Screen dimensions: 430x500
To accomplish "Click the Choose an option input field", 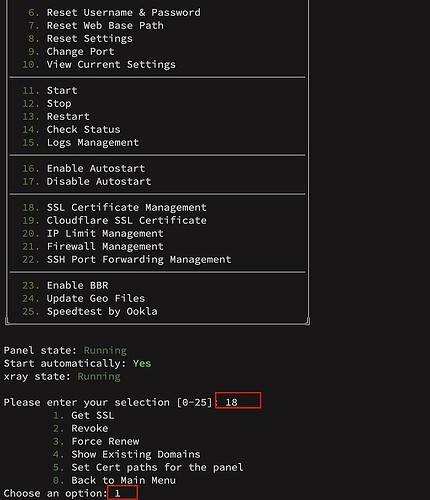I will (x=122, y=493).
